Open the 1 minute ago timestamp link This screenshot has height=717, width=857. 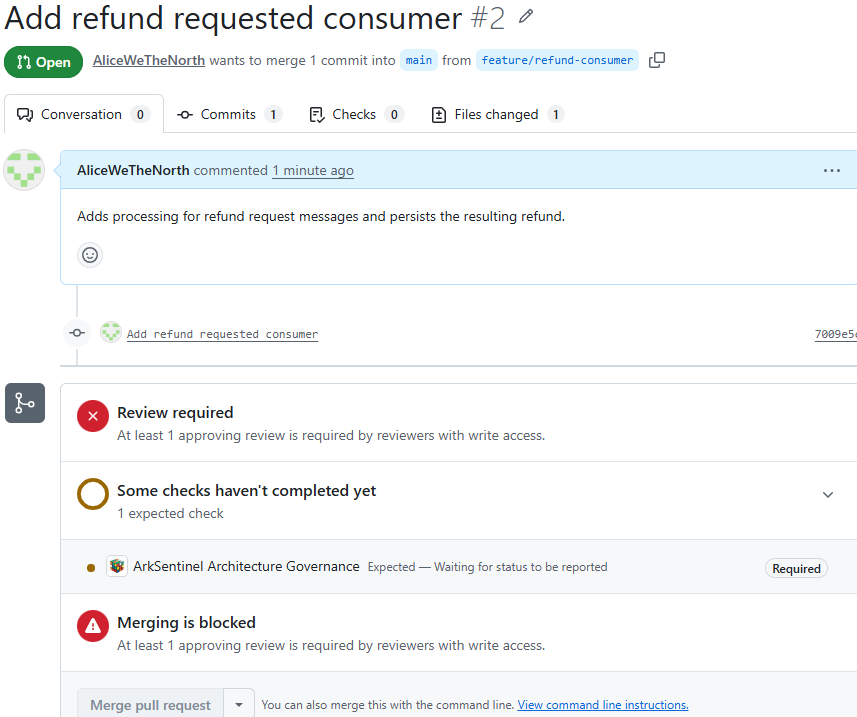tap(313, 171)
